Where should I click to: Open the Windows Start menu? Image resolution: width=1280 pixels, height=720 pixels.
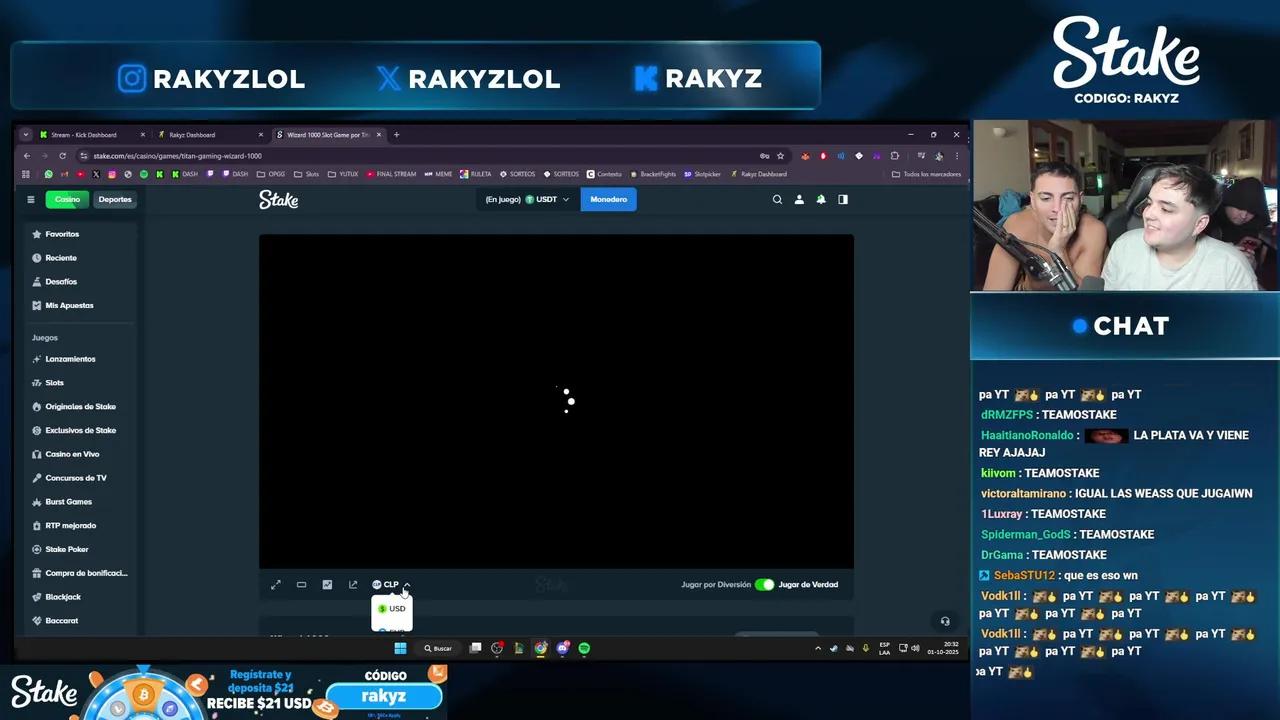coord(400,648)
